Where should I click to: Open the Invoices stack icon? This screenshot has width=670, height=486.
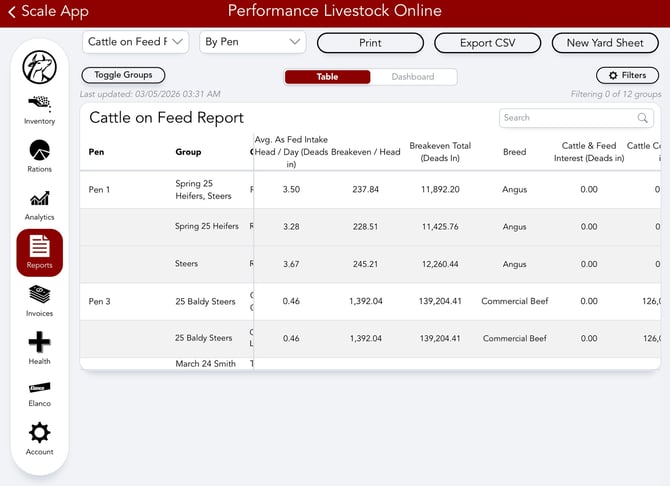click(39, 296)
